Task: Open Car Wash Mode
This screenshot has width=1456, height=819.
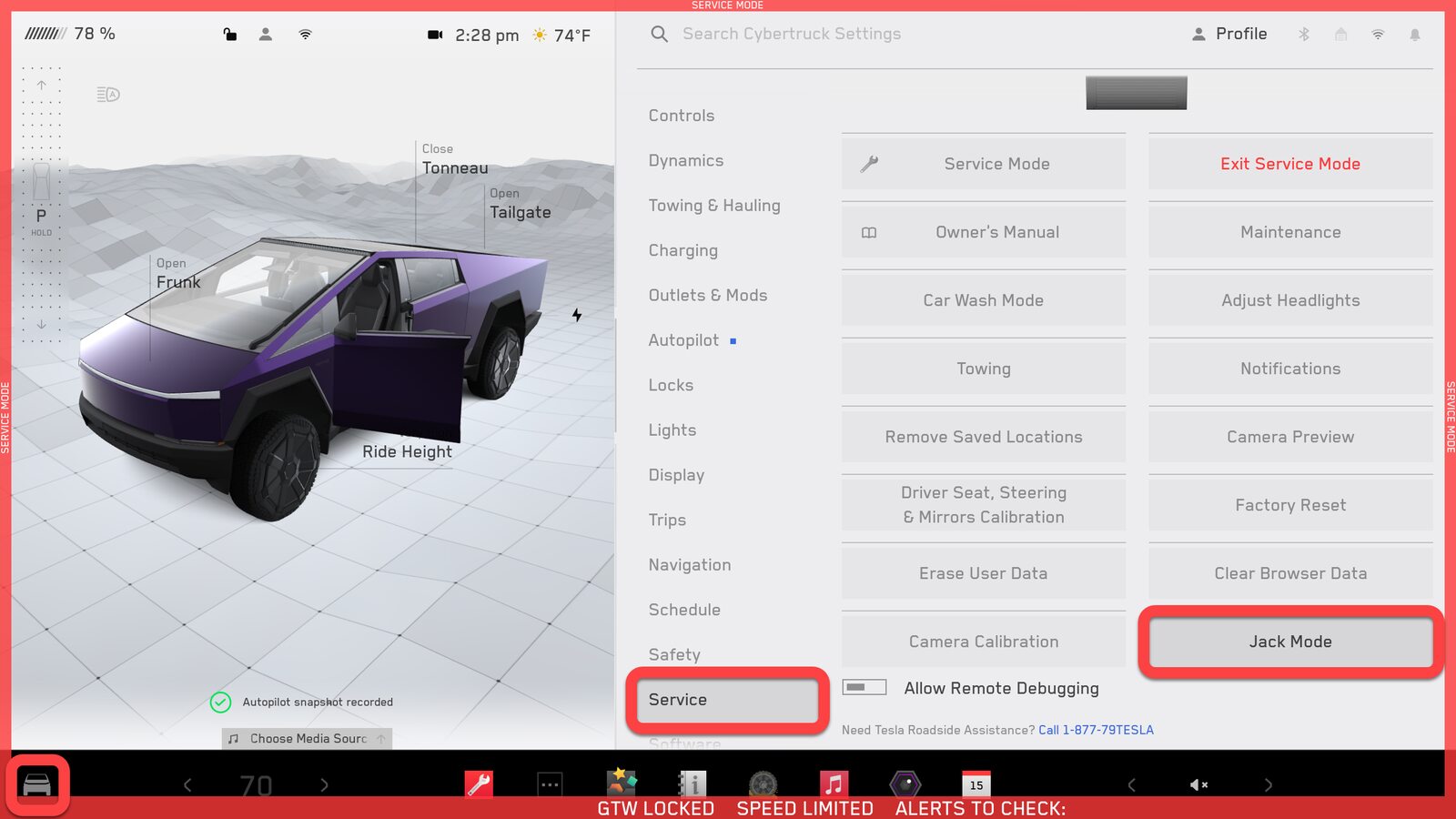Action: [984, 300]
